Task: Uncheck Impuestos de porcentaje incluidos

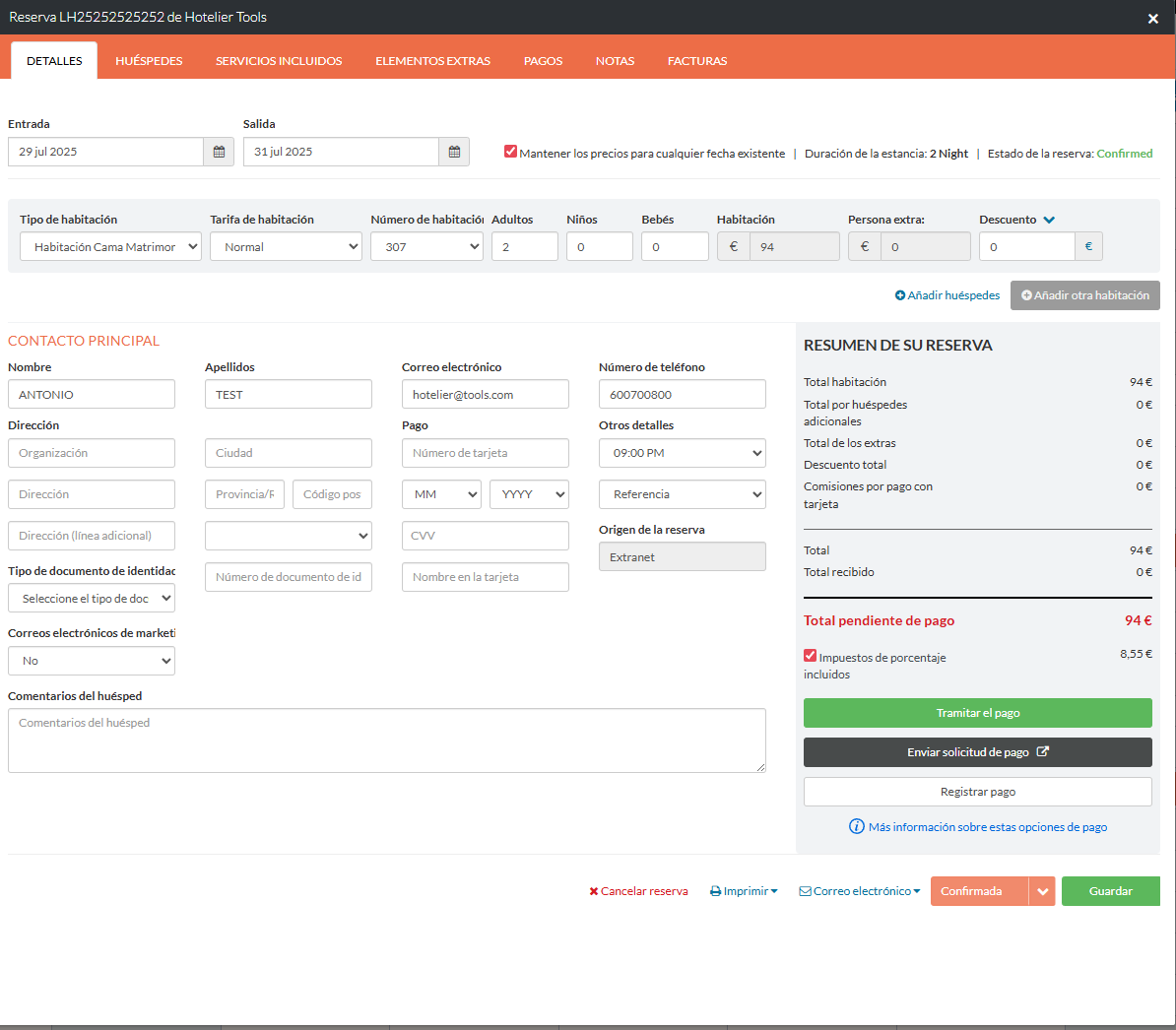Action: pos(810,656)
